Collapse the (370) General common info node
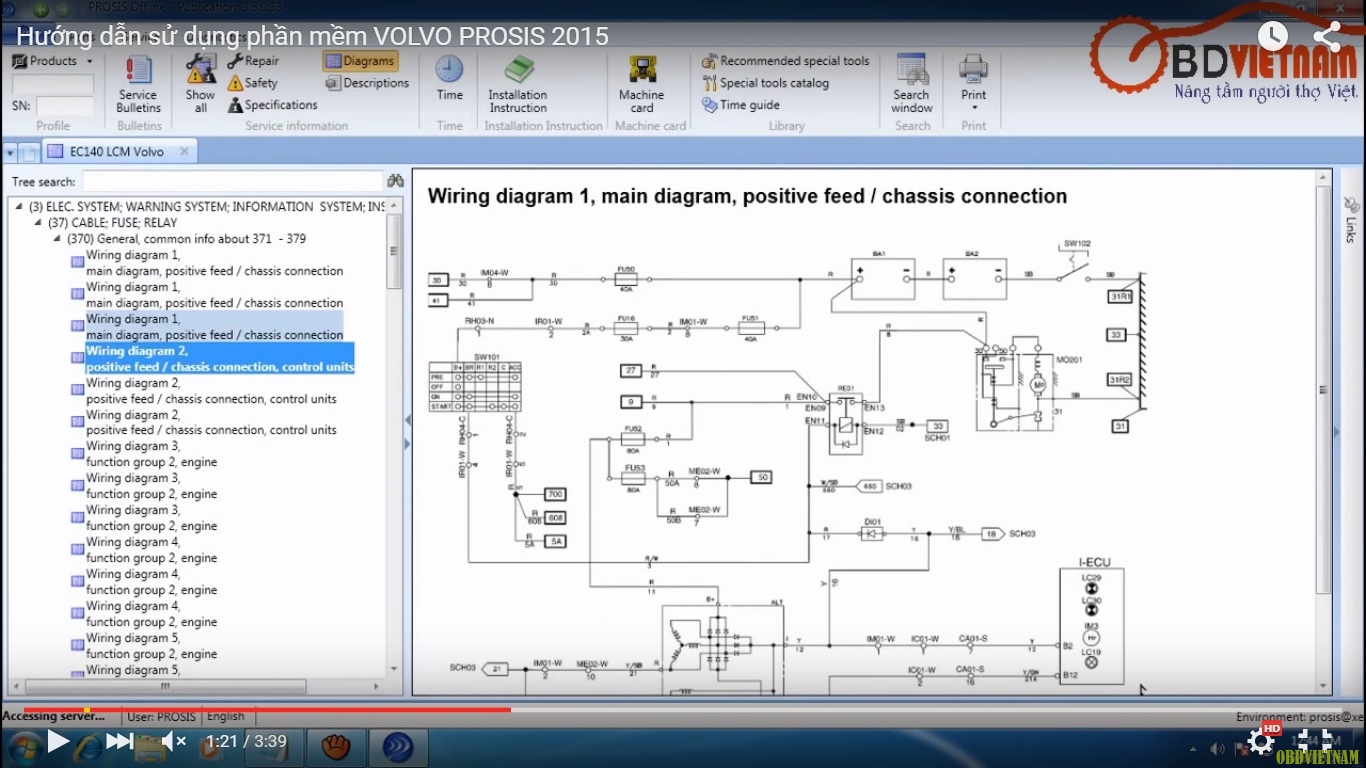Screen dimensions: 1366x768 click(58, 239)
